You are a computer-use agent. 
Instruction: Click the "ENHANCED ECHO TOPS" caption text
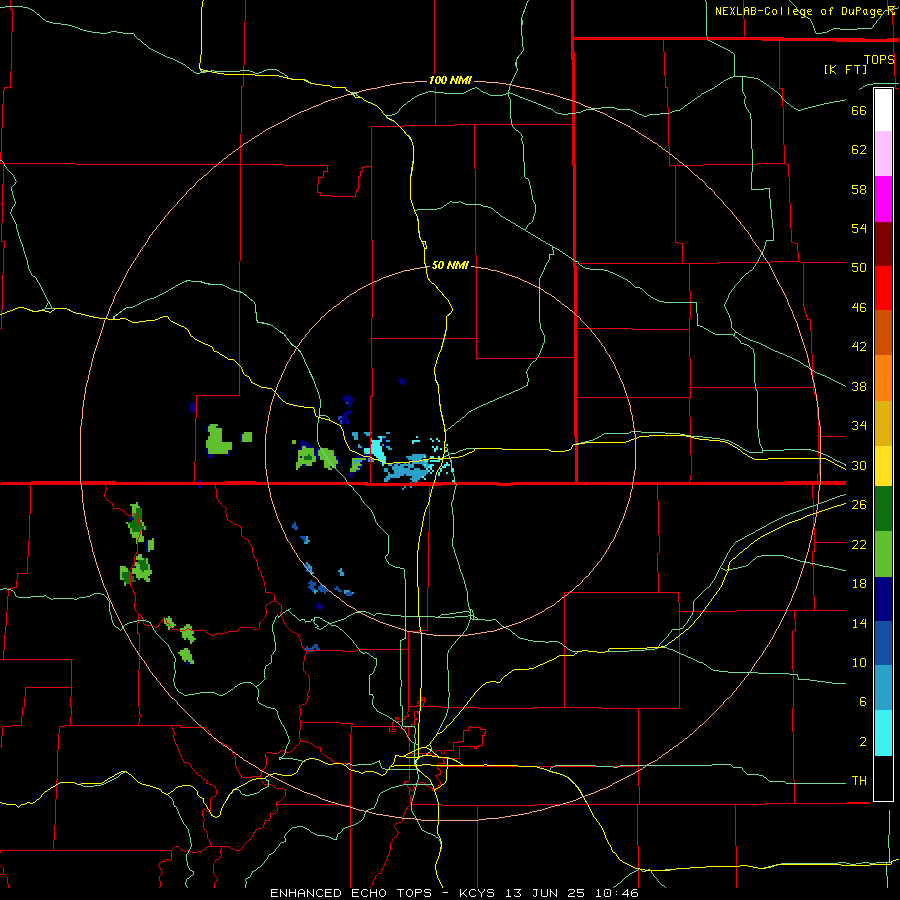click(351, 893)
